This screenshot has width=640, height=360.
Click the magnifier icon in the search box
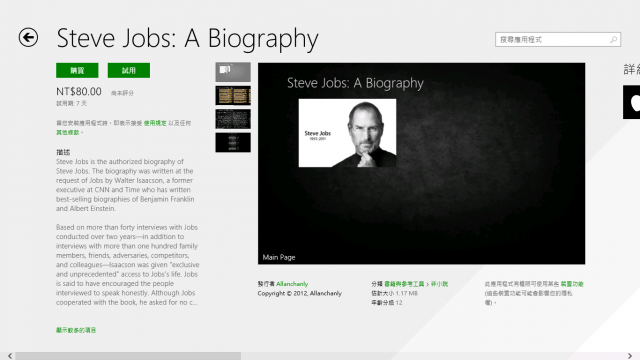pyautogui.click(x=613, y=40)
